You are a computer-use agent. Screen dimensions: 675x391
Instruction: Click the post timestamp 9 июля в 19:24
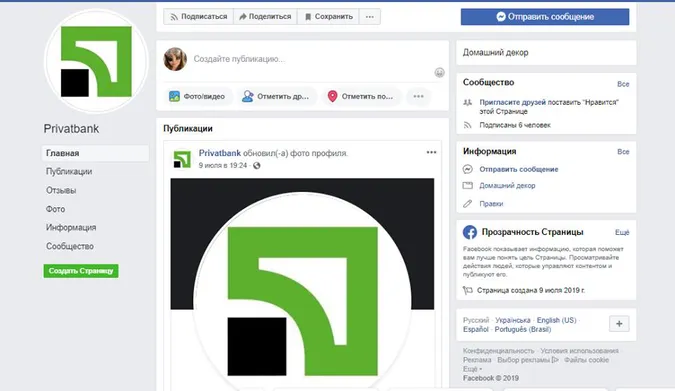[223, 165]
